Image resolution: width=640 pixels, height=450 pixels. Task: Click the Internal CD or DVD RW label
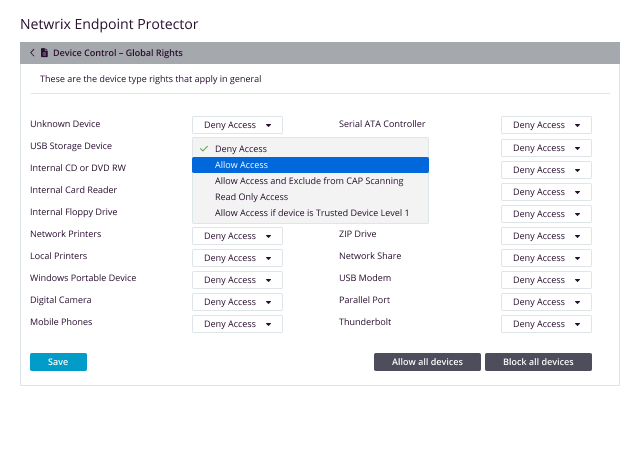pyautogui.click(x=78, y=168)
